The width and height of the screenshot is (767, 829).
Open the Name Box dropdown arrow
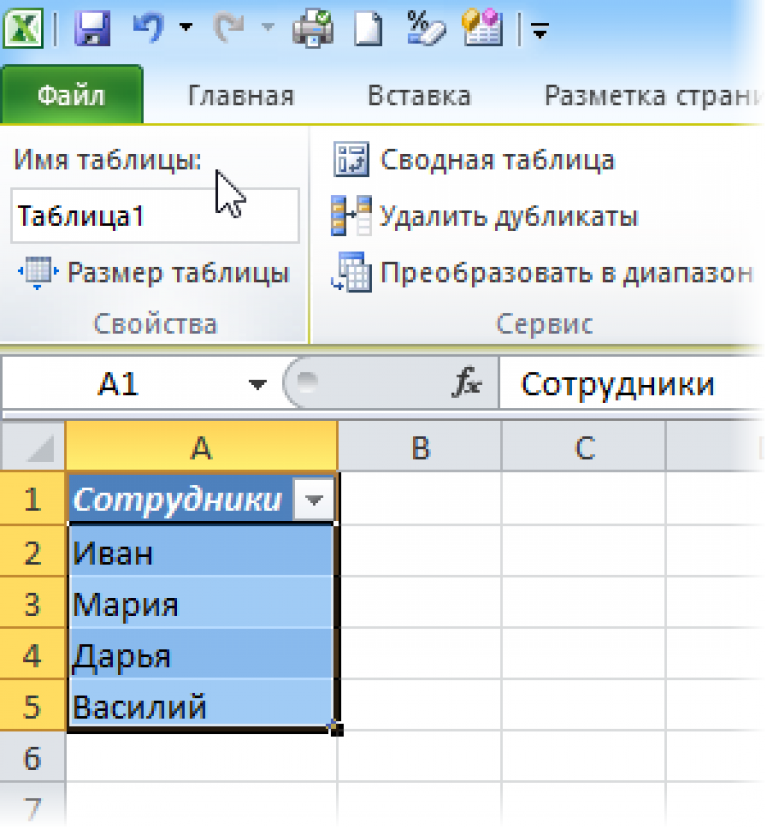pyautogui.click(x=257, y=384)
